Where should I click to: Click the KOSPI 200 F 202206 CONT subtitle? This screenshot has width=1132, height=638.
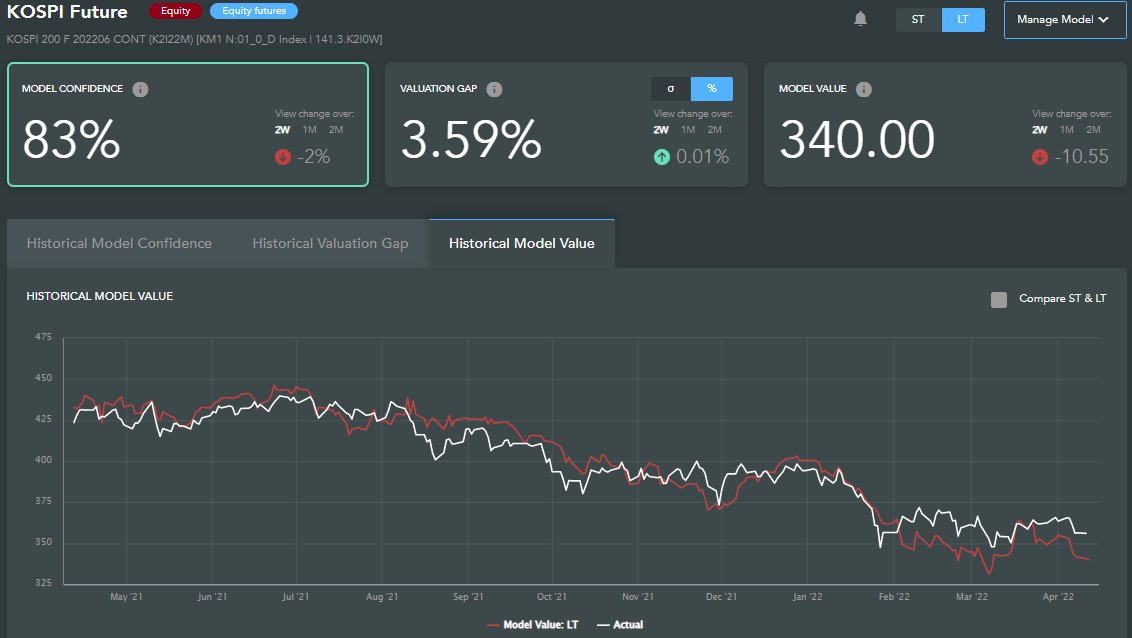click(194, 39)
